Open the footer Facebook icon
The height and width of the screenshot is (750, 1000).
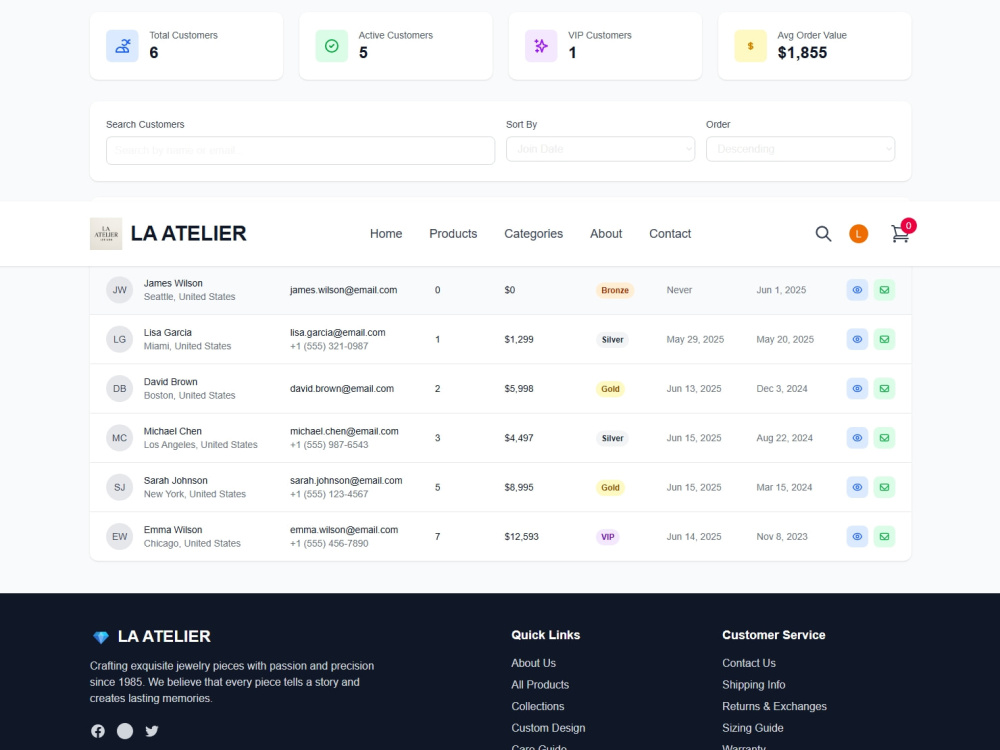pos(98,731)
